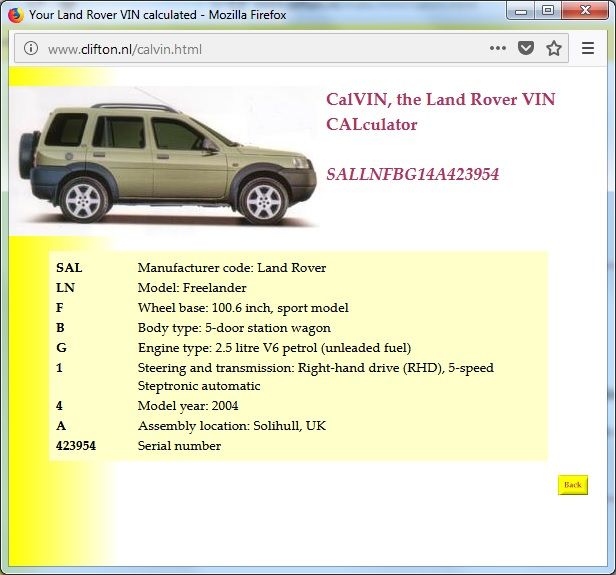Image resolution: width=616 pixels, height=575 pixels.
Task: Click 'Model: Freelander' text
Action: 192,288
